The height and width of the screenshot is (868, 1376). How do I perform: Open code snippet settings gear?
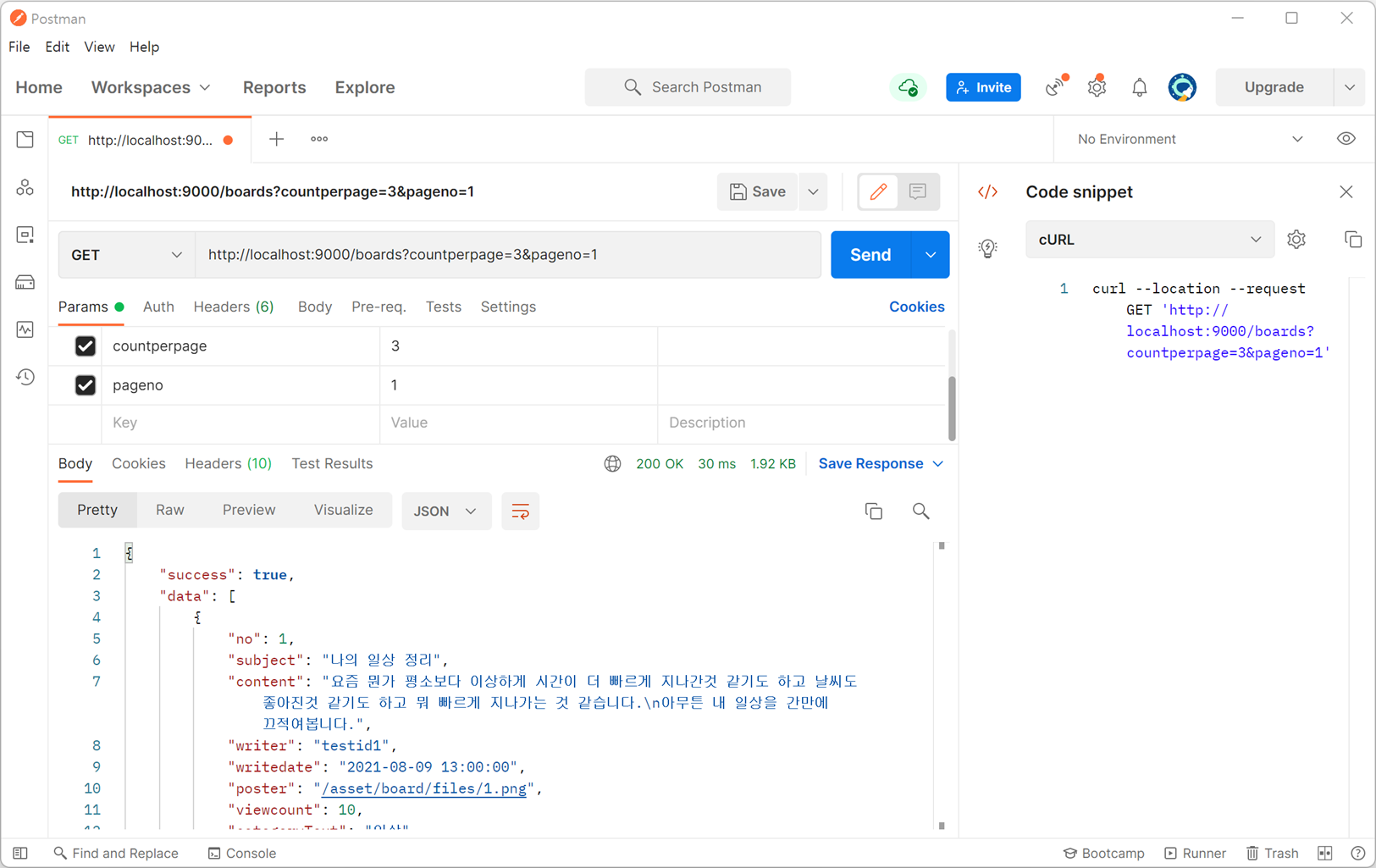[x=1296, y=240]
